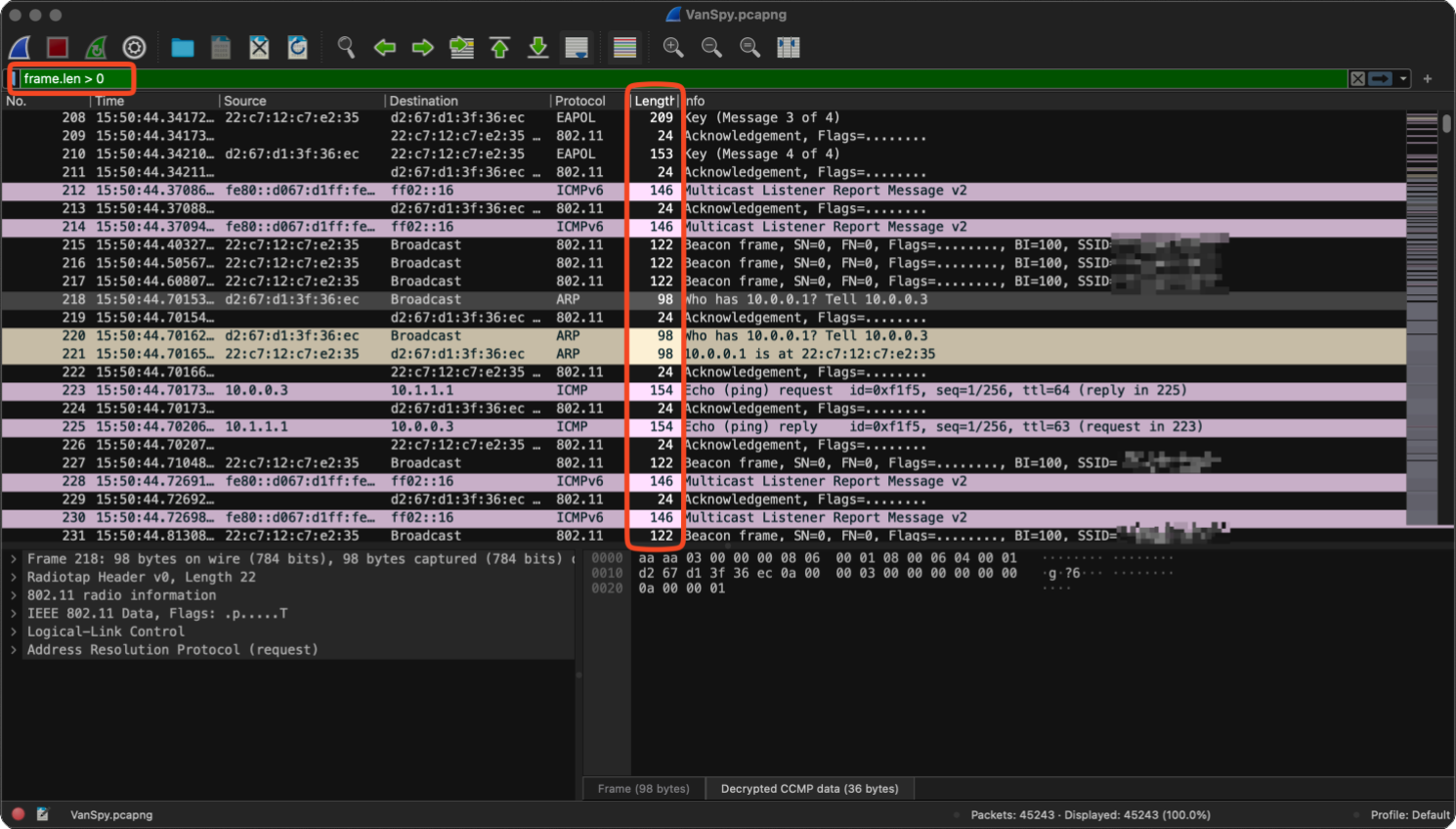The height and width of the screenshot is (829, 1456).
Task: Zoom out on packet text
Action: [x=711, y=47]
